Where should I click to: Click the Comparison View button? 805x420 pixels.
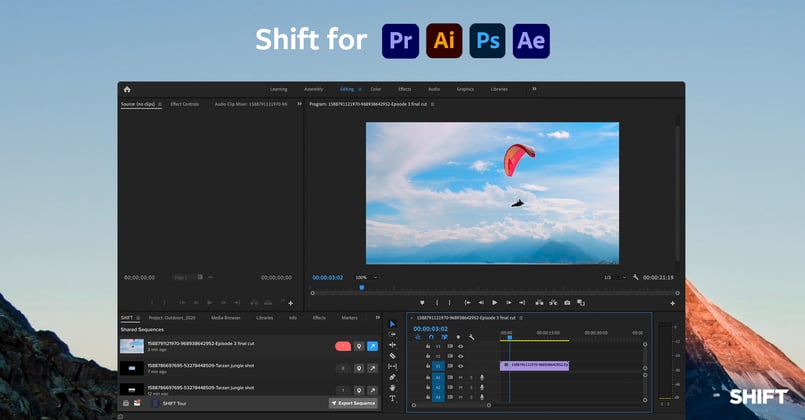(x=581, y=303)
